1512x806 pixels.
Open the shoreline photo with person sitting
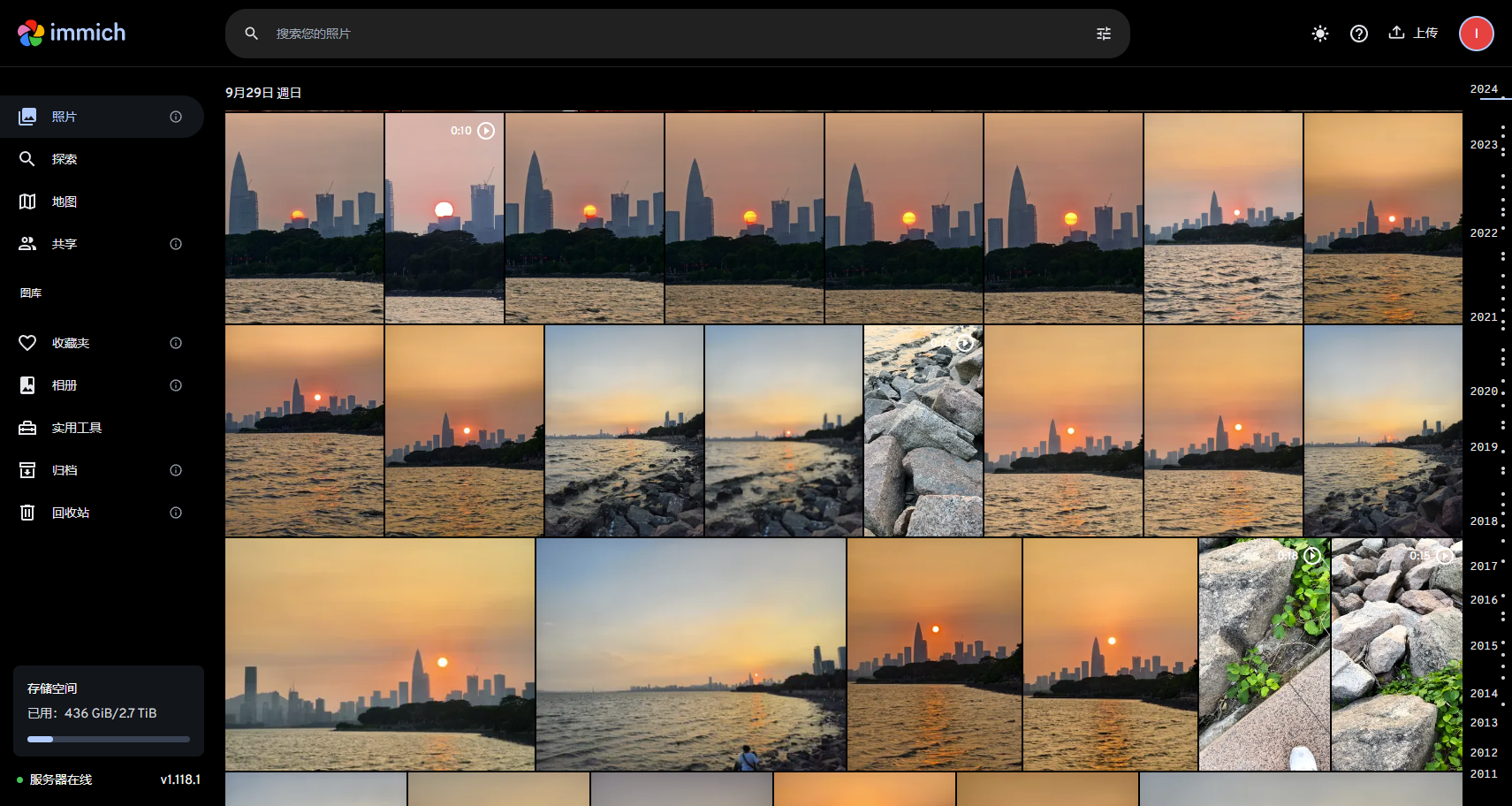(691, 654)
